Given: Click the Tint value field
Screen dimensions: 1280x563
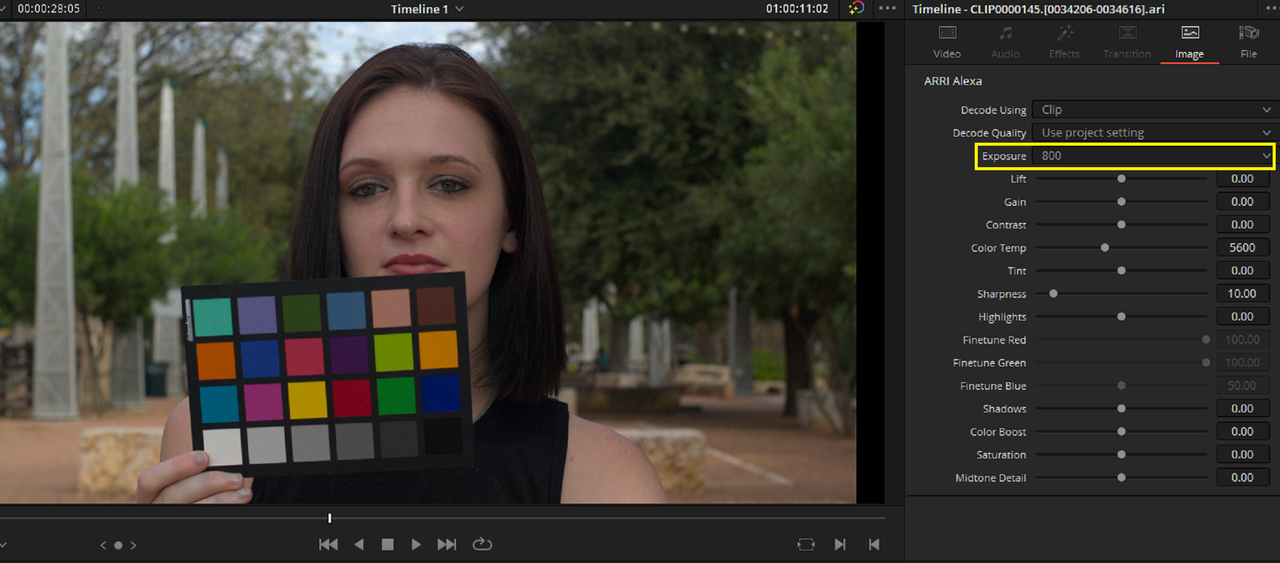Looking at the screenshot, I should [1243, 271].
